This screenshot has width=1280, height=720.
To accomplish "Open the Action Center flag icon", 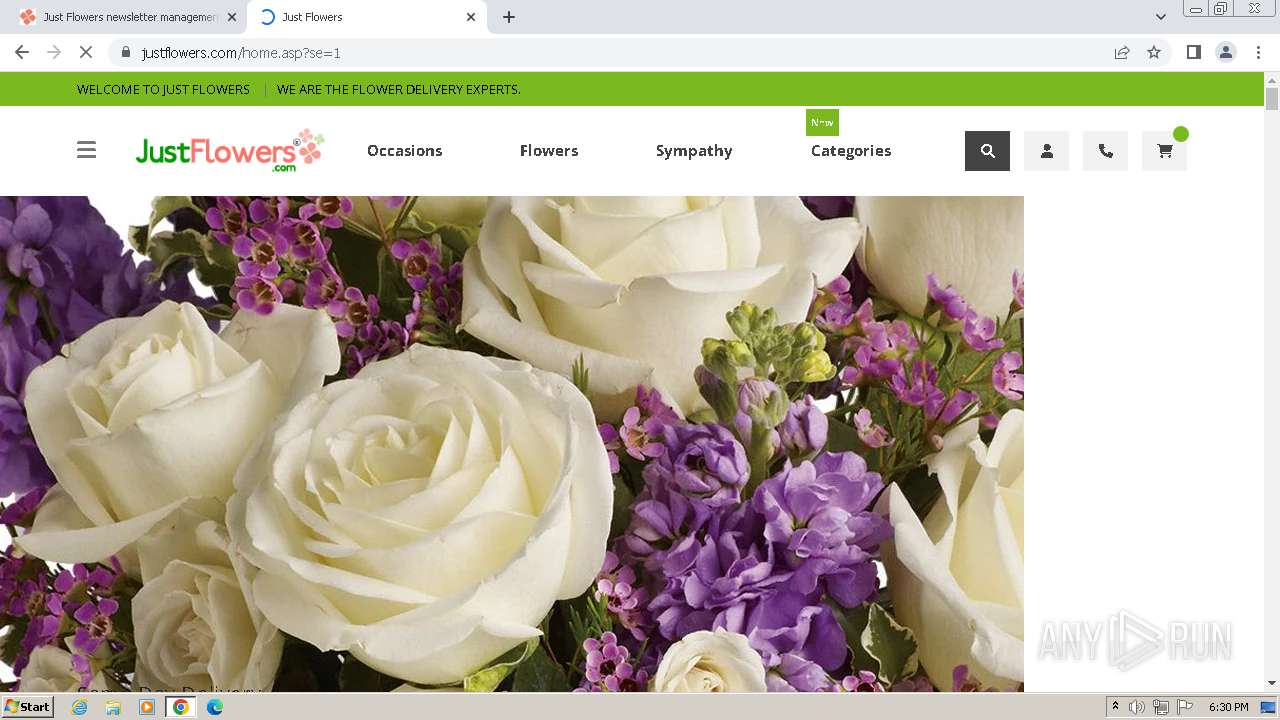I will coord(1185,707).
